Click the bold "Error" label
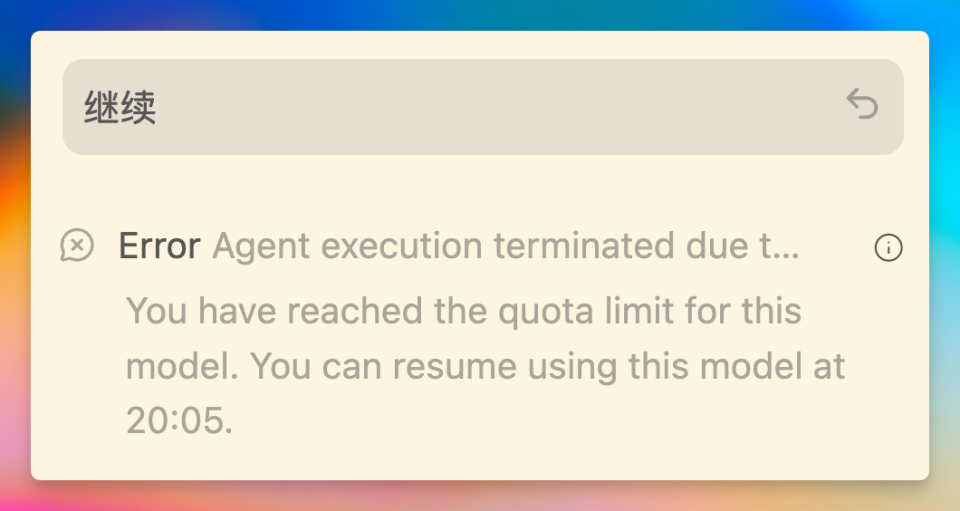The width and height of the screenshot is (960, 511). pos(160,246)
